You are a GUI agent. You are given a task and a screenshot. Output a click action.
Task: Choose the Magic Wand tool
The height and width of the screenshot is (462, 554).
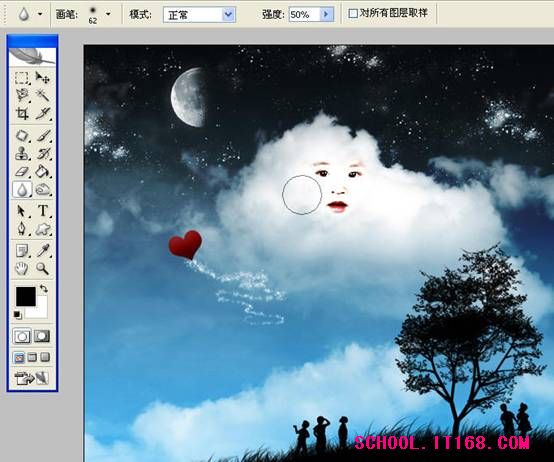click(43, 95)
